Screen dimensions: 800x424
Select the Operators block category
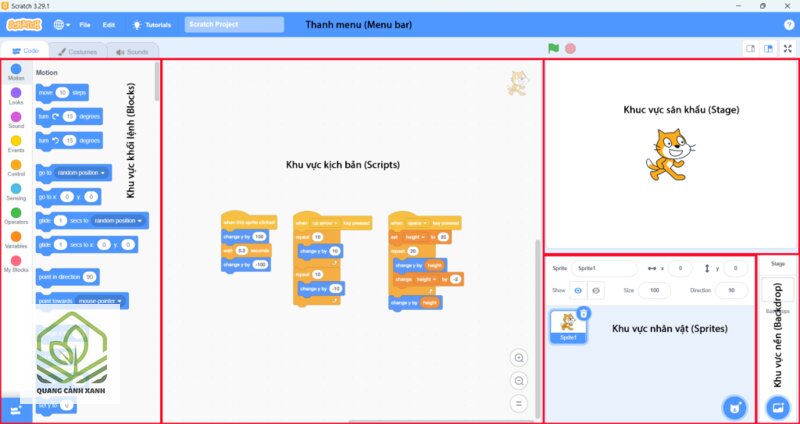pos(16,216)
